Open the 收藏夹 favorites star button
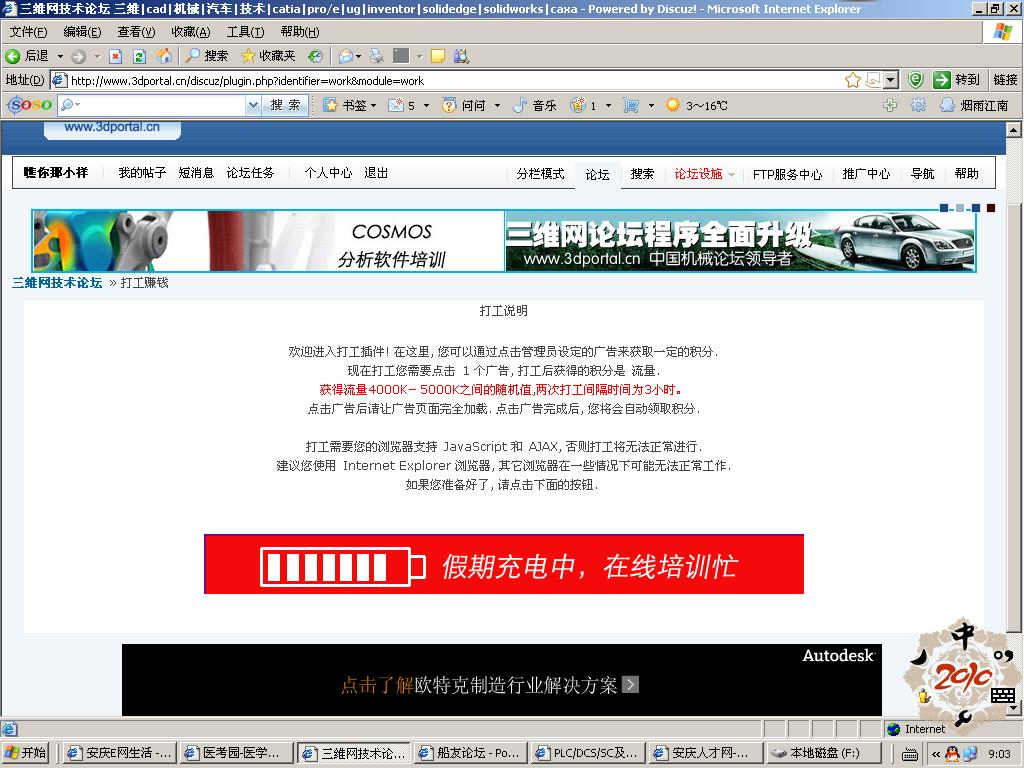Viewport: 1024px width, 768px height. [268, 56]
